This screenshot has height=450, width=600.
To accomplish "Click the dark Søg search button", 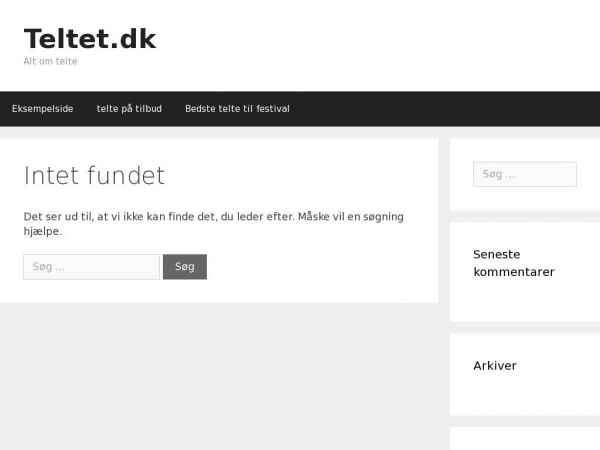I will (x=185, y=267).
